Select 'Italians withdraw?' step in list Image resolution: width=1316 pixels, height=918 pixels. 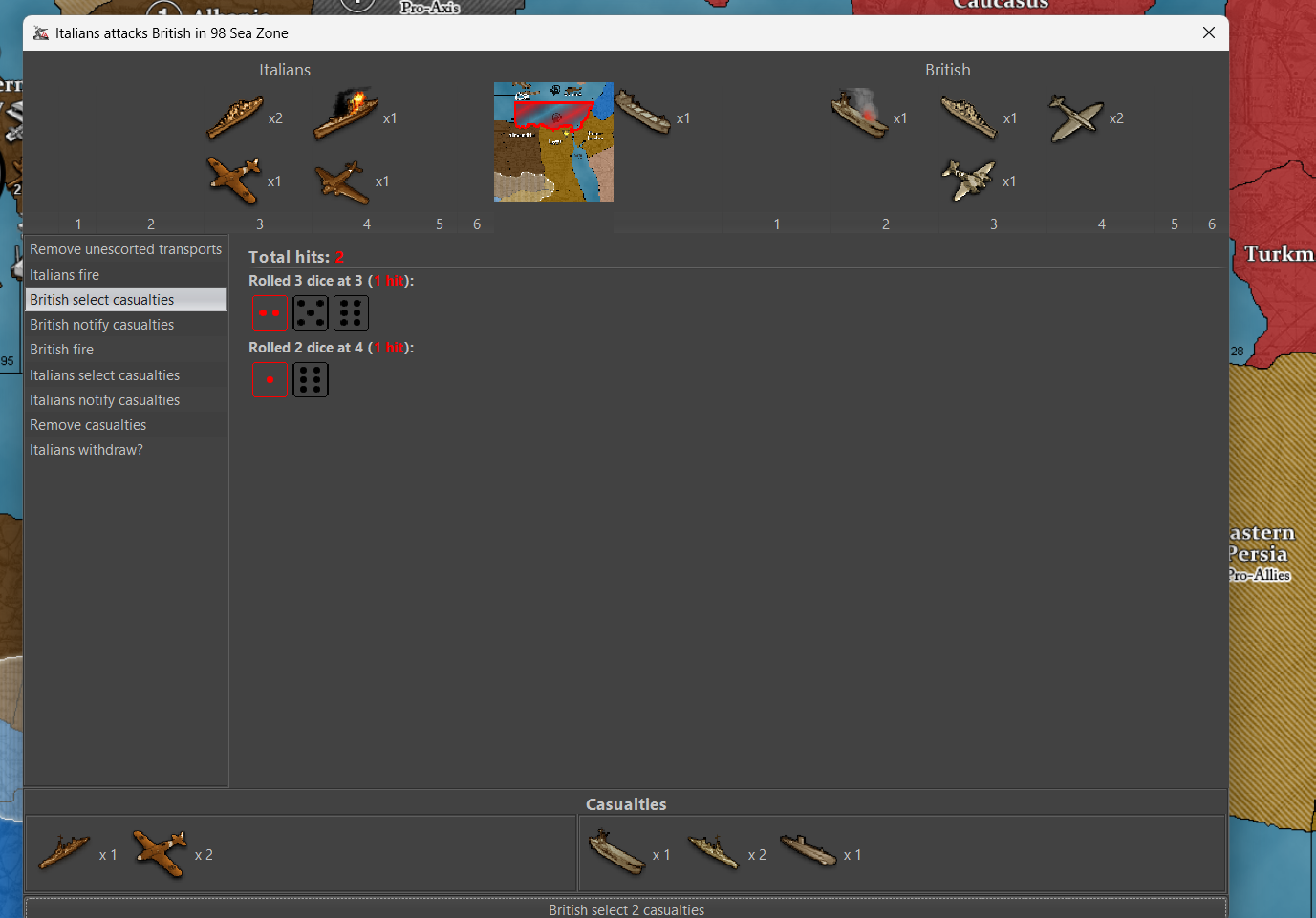86,450
